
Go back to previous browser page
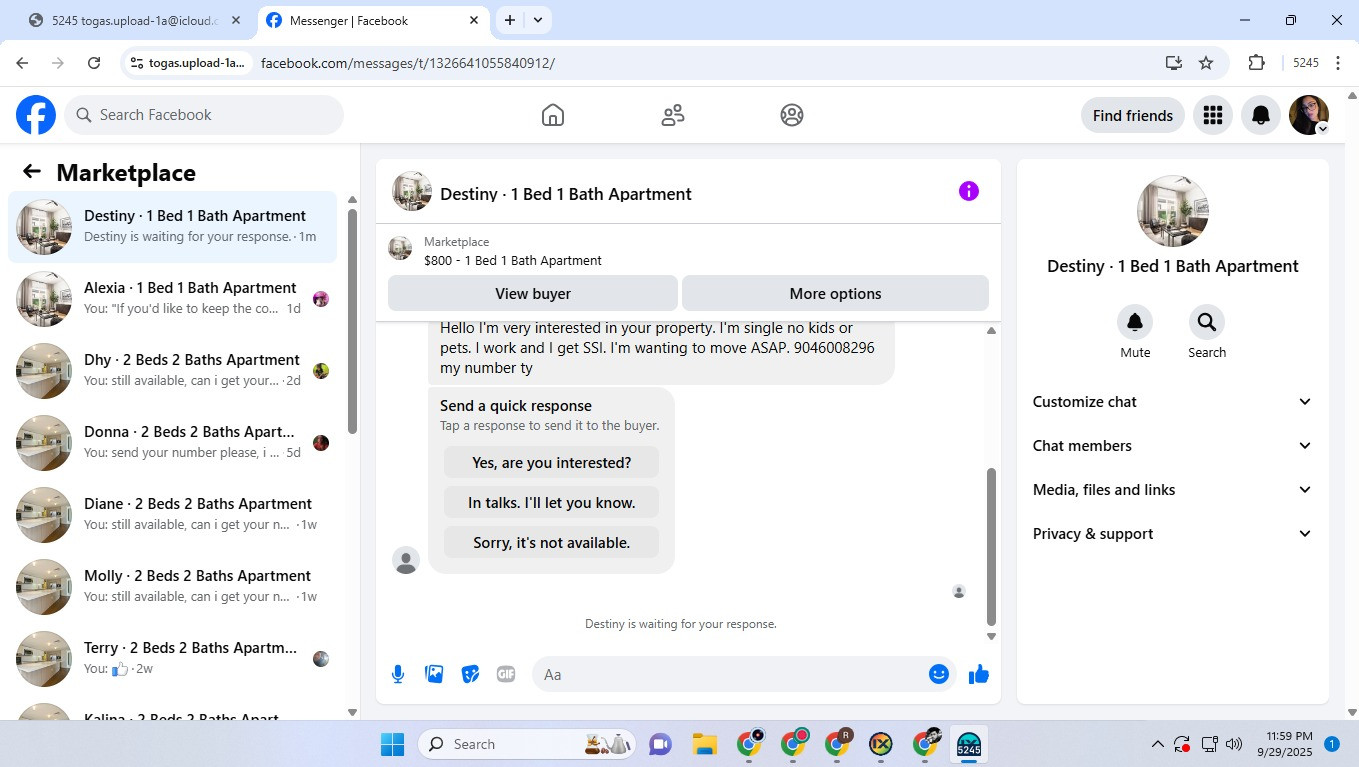coord(22,63)
